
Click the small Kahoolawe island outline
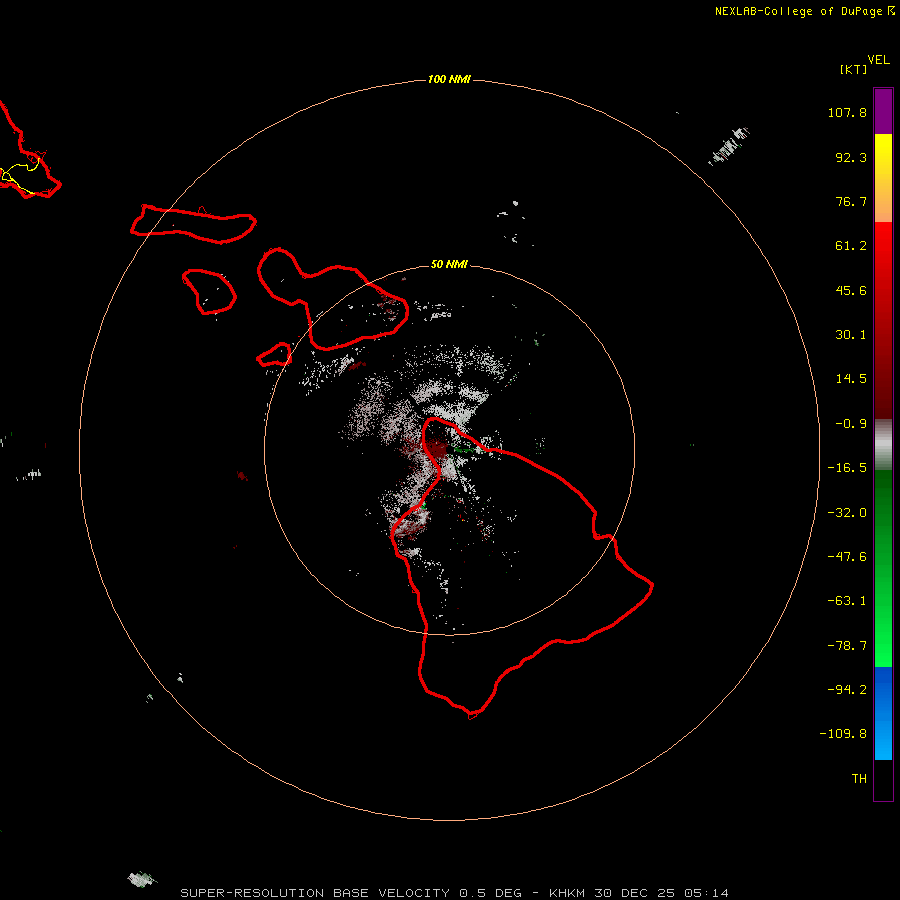274,355
